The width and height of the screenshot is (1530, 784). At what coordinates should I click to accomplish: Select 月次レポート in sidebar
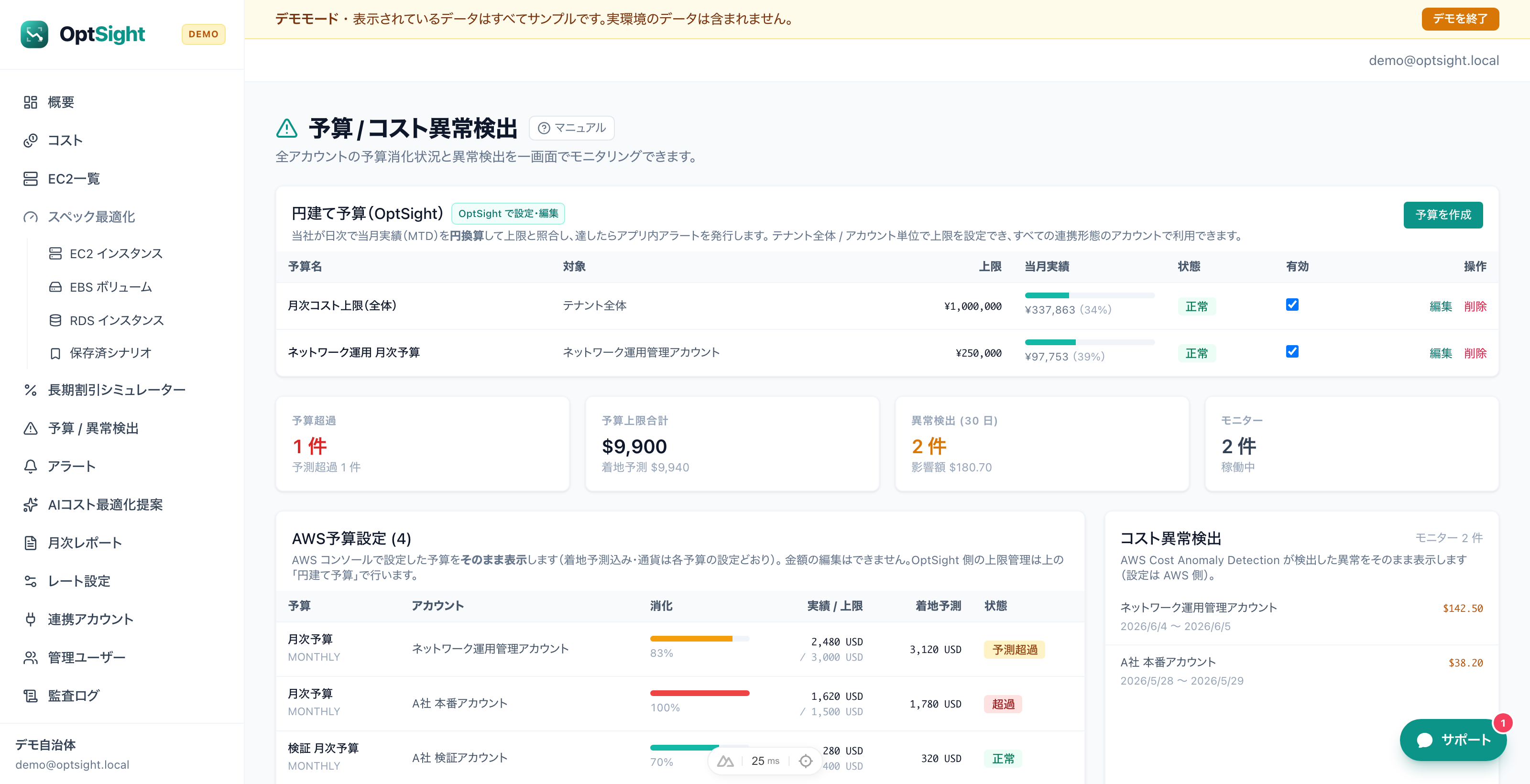click(x=122, y=543)
